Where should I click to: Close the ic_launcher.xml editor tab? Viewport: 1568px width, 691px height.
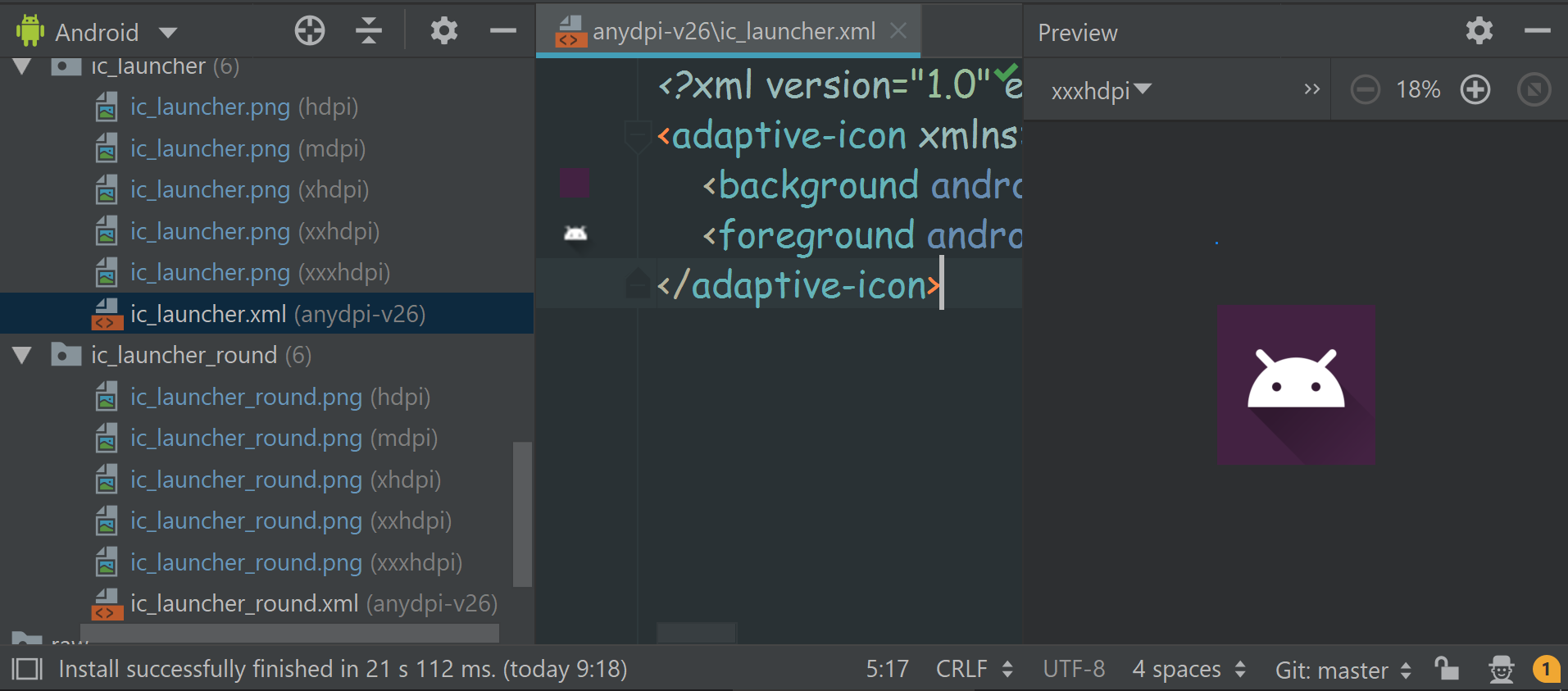898,31
